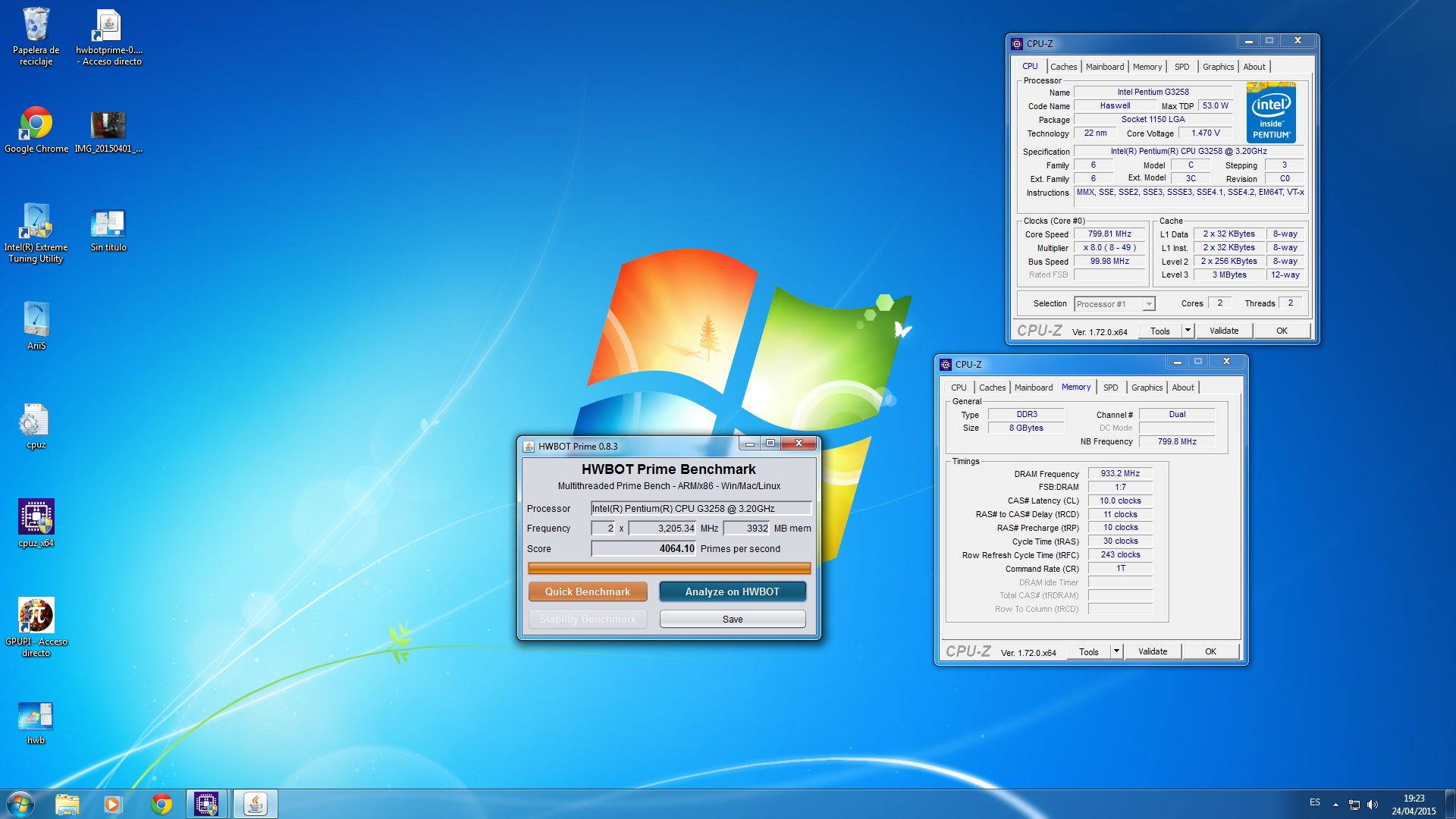Switch to Graphics tab in upper CPU-Z
Image resolution: width=1456 pixels, height=819 pixels.
1219,67
